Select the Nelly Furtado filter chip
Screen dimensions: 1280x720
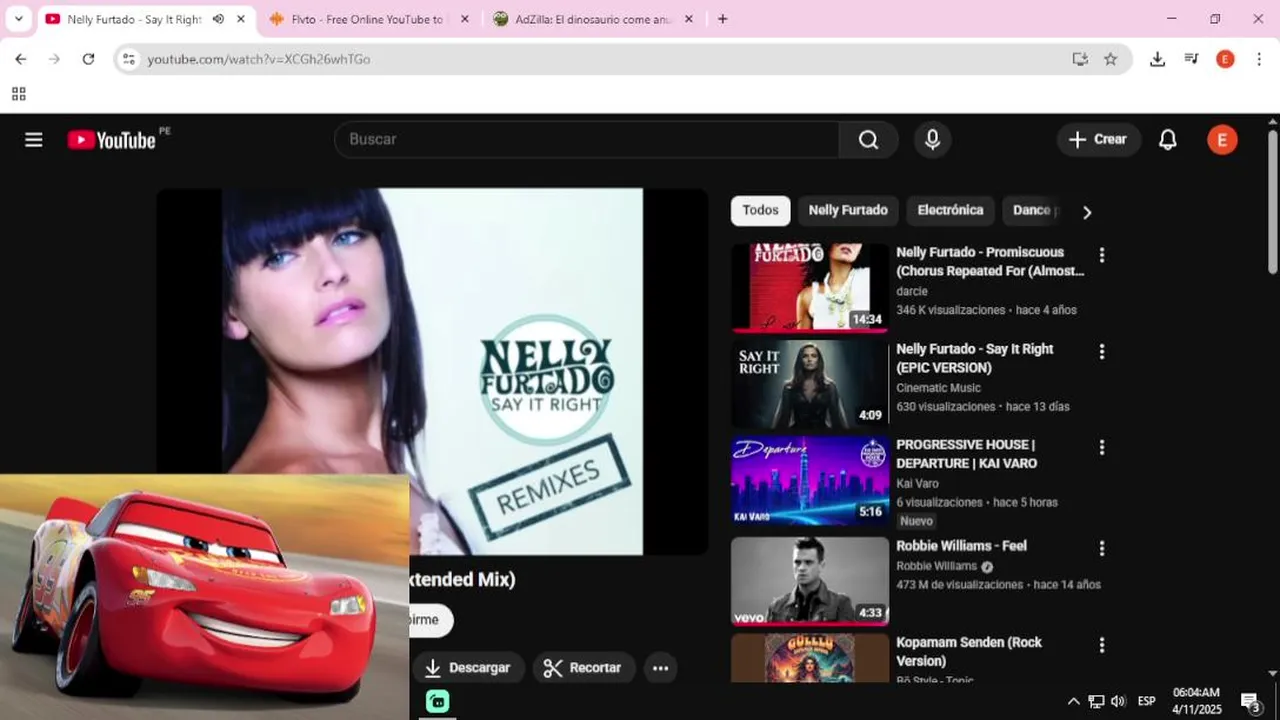click(848, 210)
